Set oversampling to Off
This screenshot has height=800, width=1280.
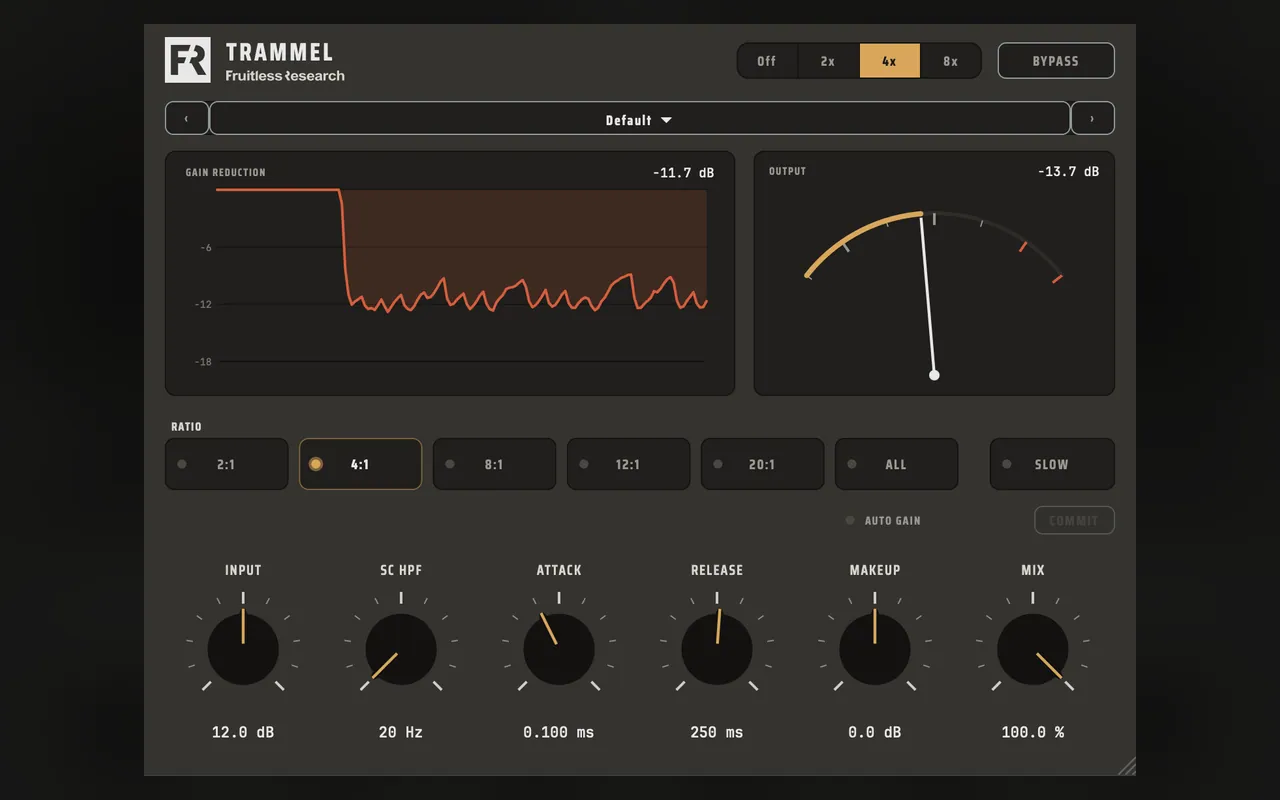(767, 61)
